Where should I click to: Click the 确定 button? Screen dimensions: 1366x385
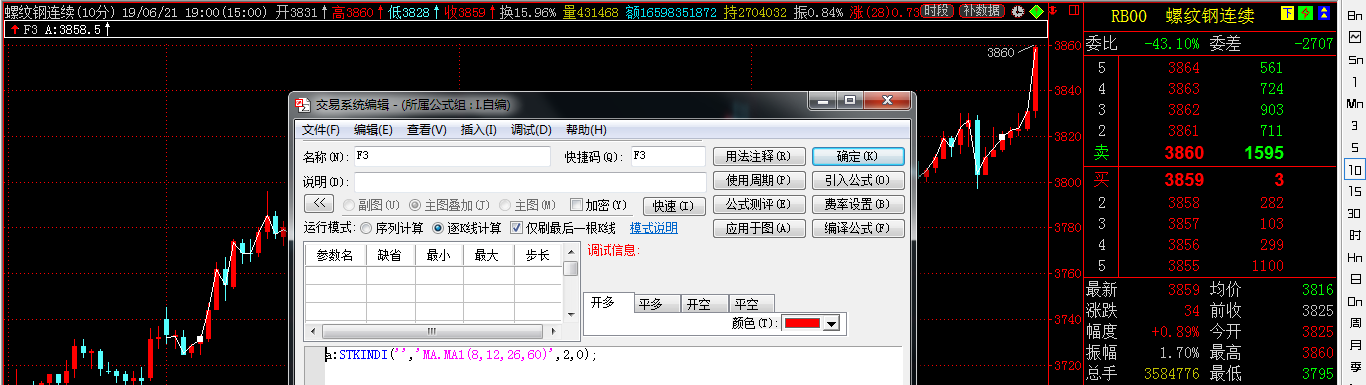point(858,157)
